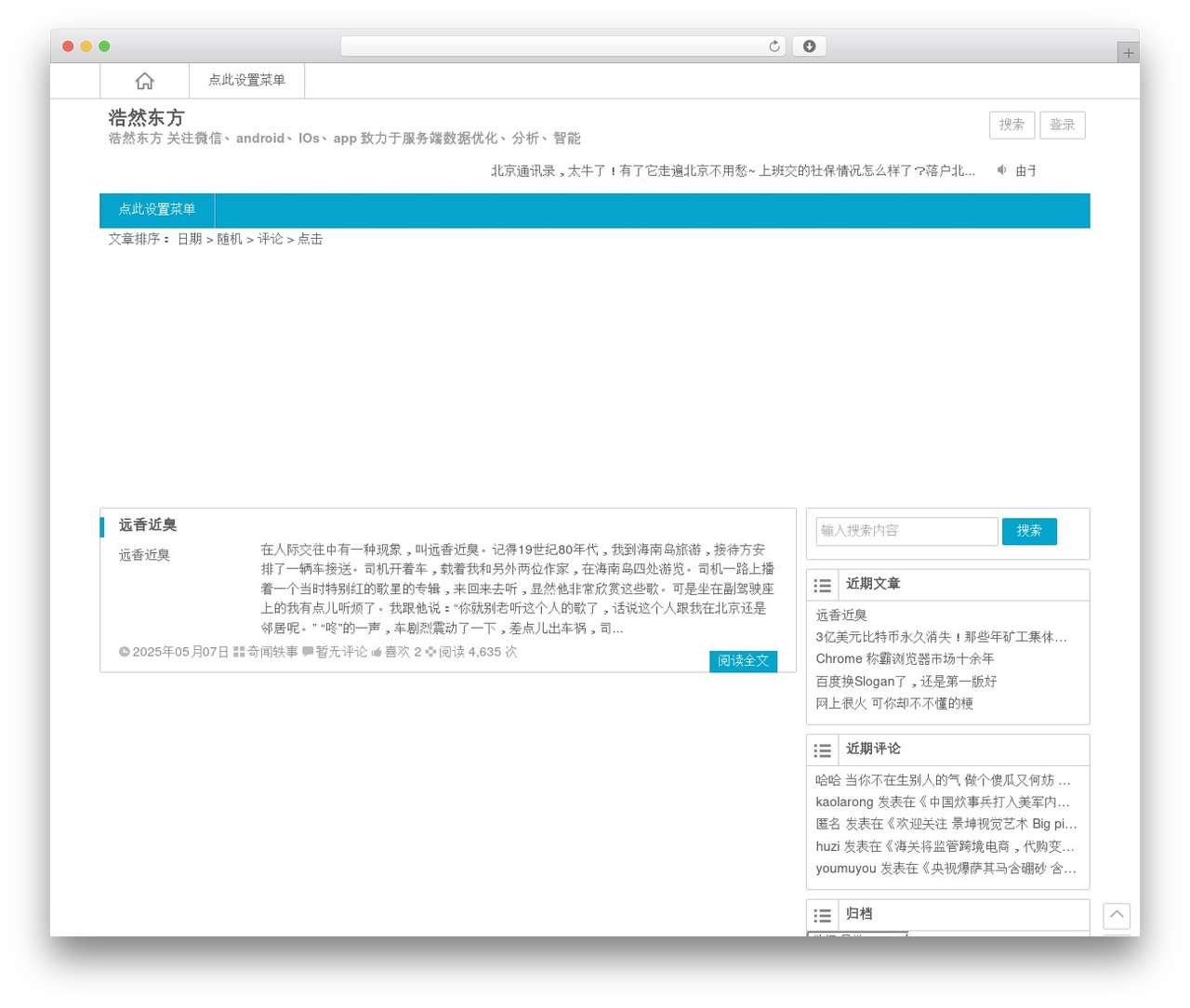Click the 登录 login button
Viewport: 1190px width, 1008px height.
1062,125
